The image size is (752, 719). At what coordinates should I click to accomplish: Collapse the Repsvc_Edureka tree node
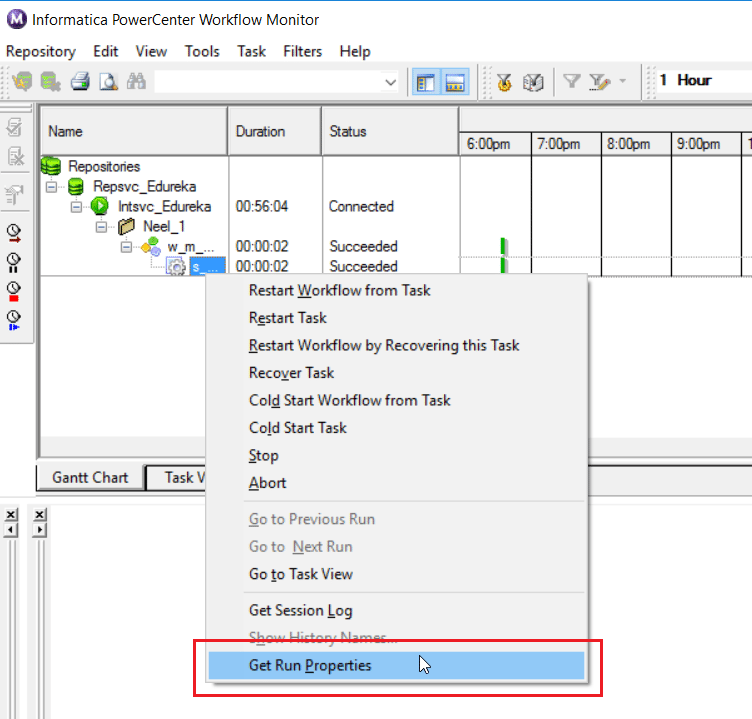tap(51, 187)
